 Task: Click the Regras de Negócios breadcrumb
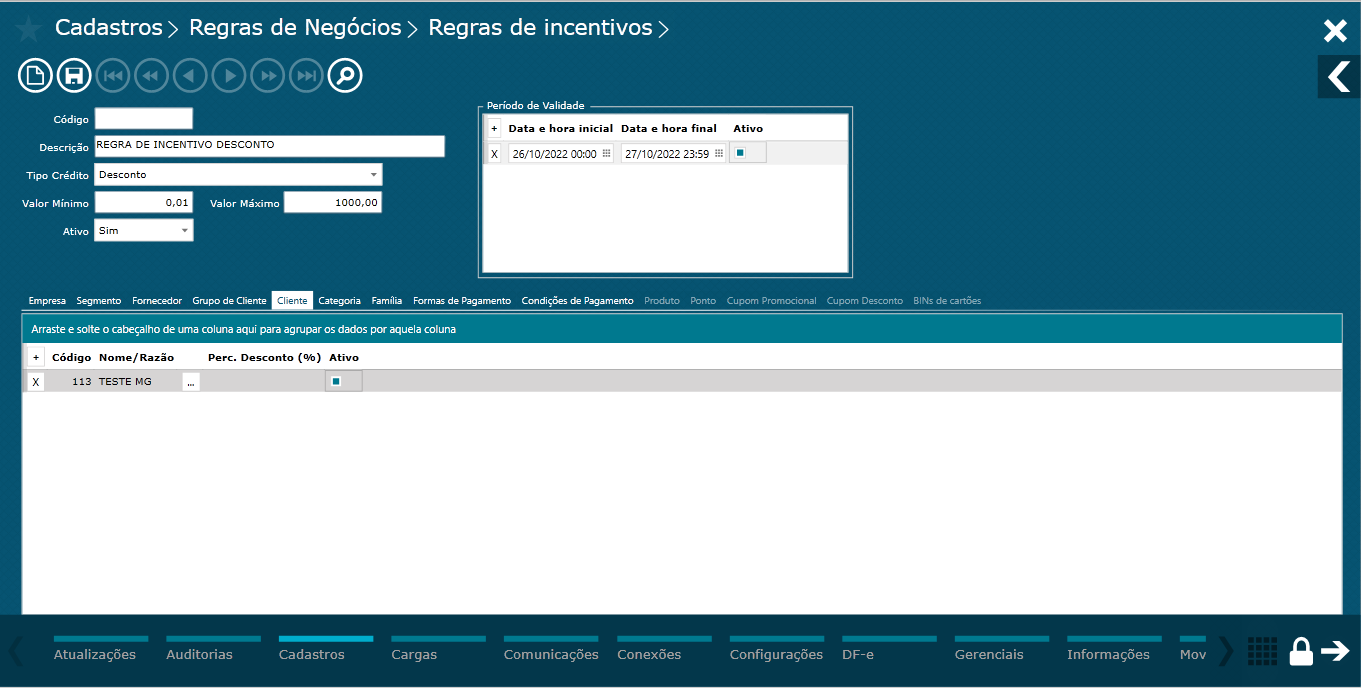(295, 28)
